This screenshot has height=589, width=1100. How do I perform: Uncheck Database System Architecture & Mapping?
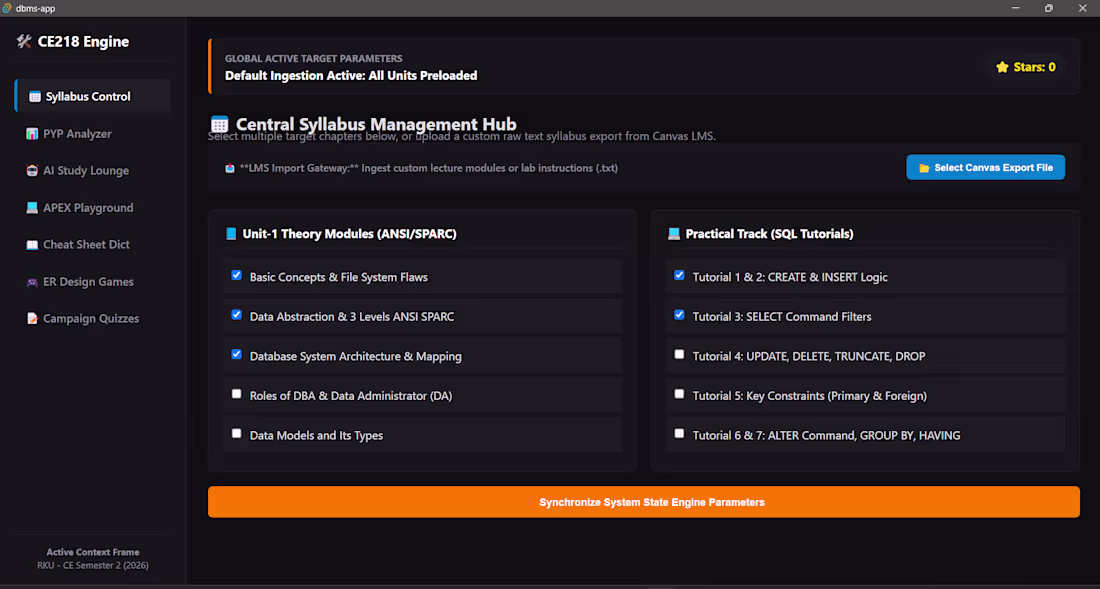coord(236,354)
